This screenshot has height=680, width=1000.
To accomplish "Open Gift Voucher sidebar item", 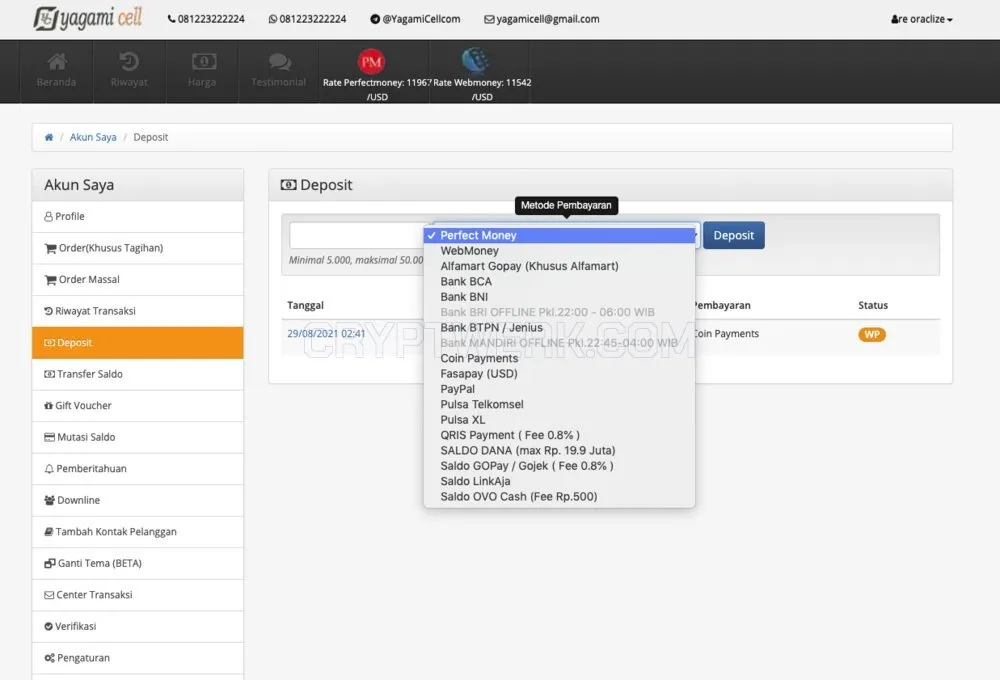I will point(138,406).
